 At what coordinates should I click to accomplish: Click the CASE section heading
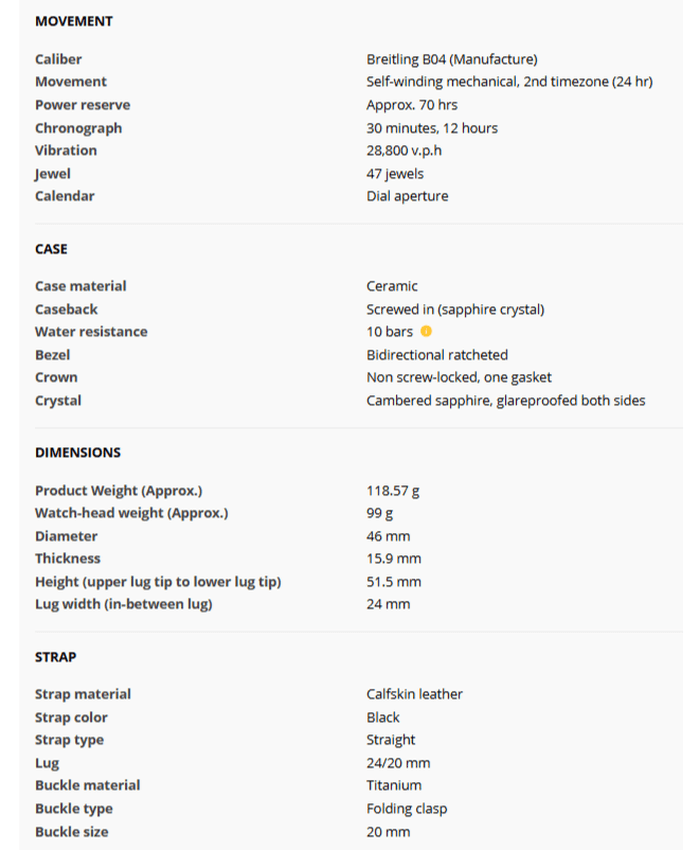(51, 249)
